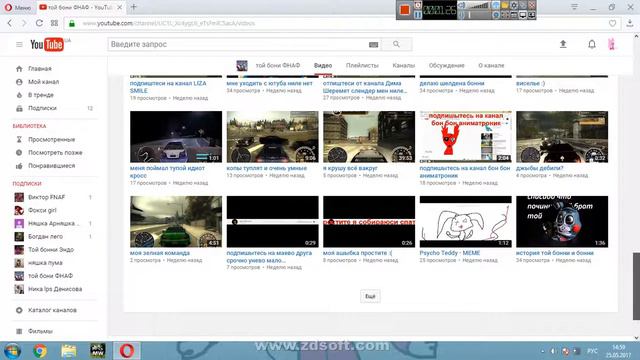Open the account avatar menu

(611, 44)
